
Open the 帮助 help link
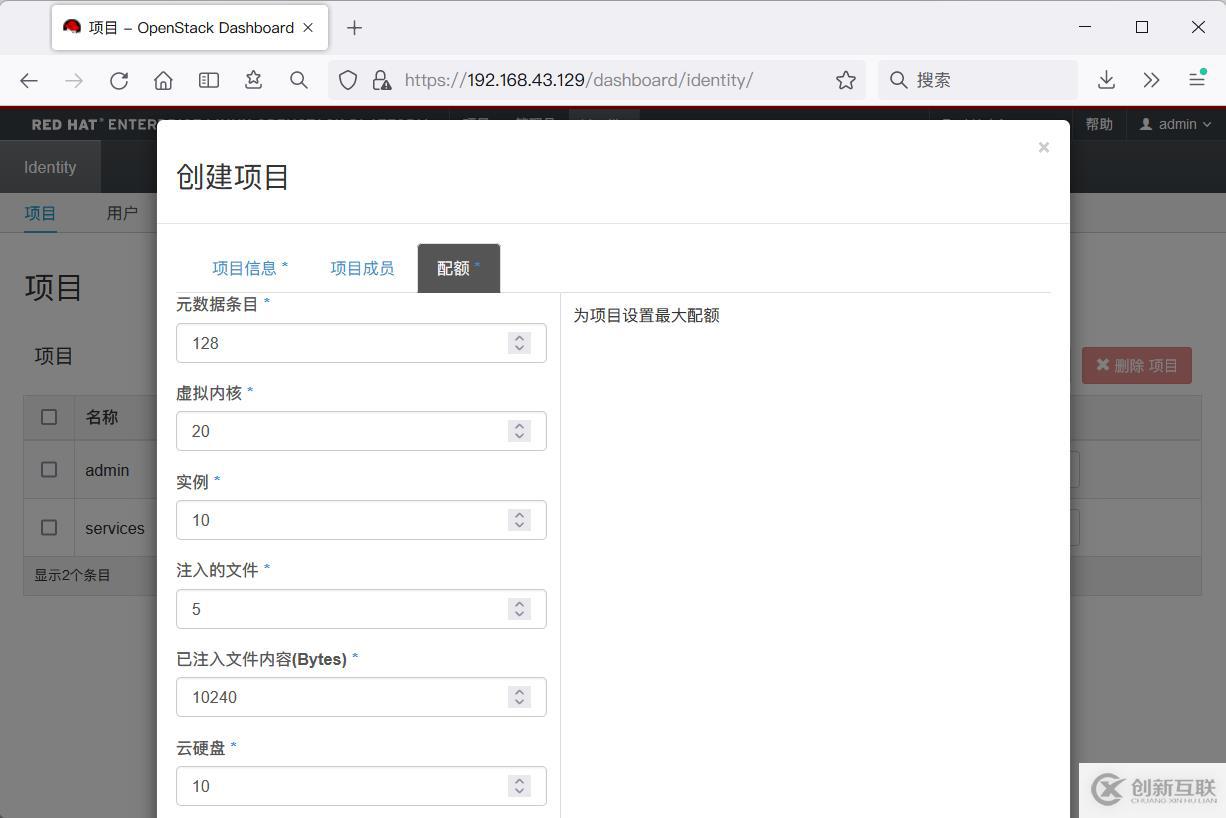point(1099,124)
